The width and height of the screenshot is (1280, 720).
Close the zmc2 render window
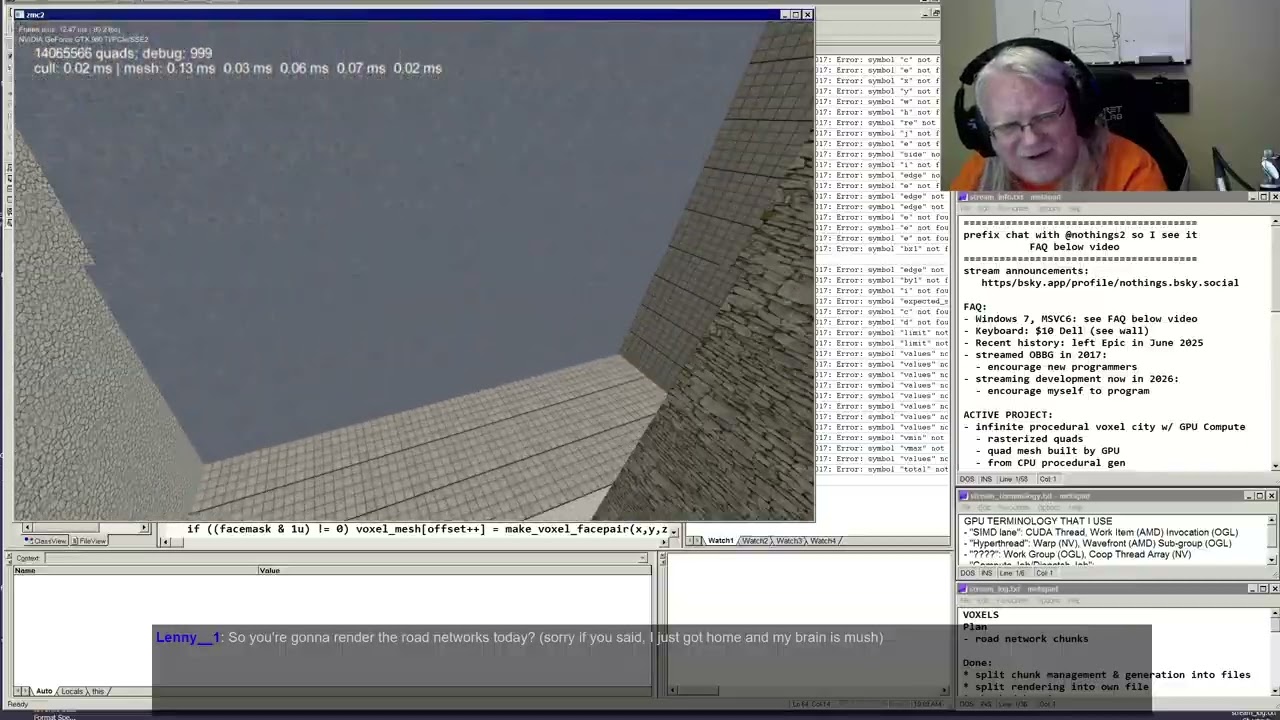pos(807,14)
